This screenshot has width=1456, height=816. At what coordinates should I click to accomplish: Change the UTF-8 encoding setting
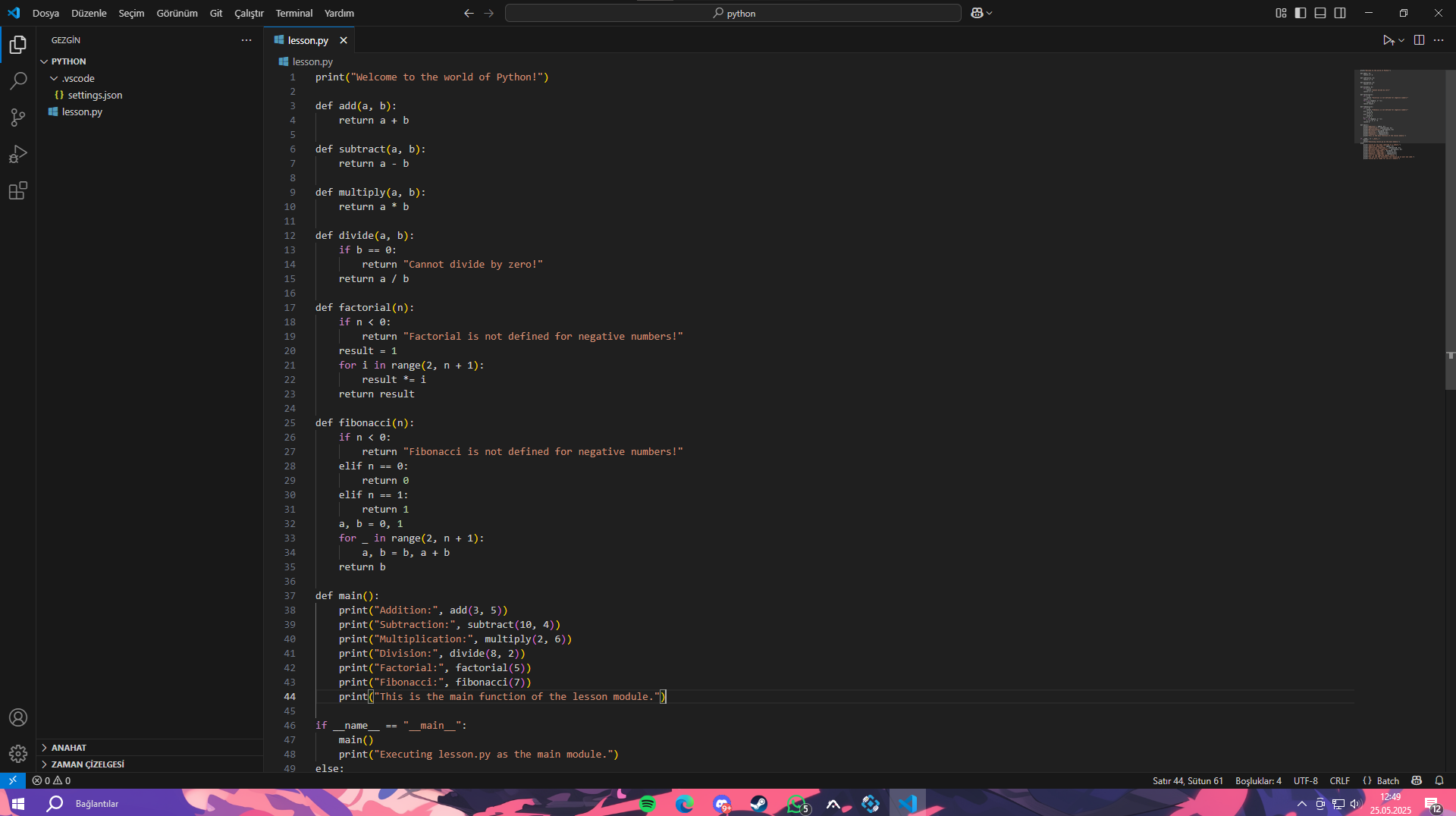click(1306, 780)
